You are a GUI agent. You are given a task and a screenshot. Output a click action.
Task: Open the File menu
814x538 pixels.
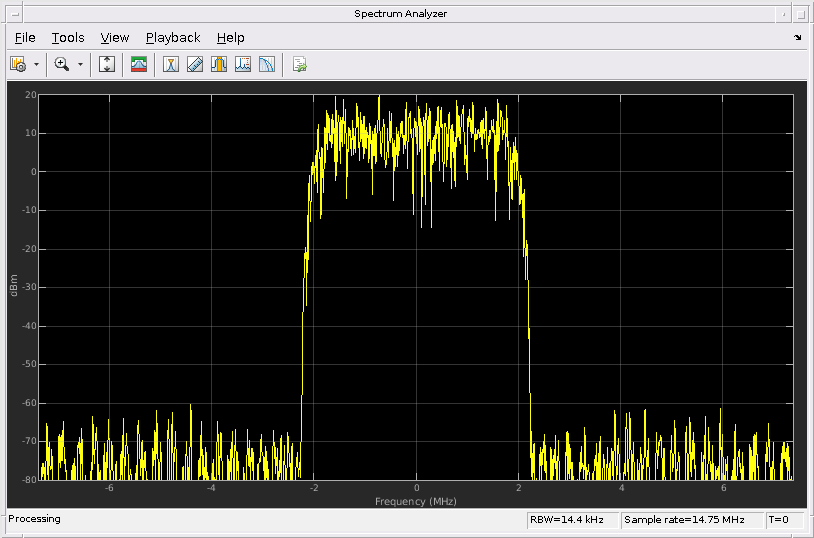[x=25, y=37]
